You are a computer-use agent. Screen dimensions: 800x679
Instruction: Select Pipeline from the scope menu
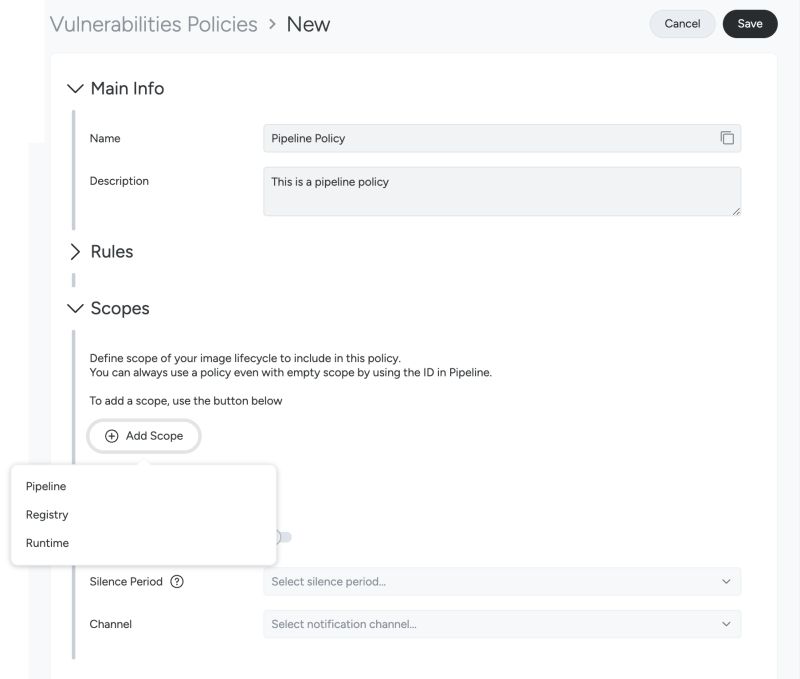coord(47,486)
